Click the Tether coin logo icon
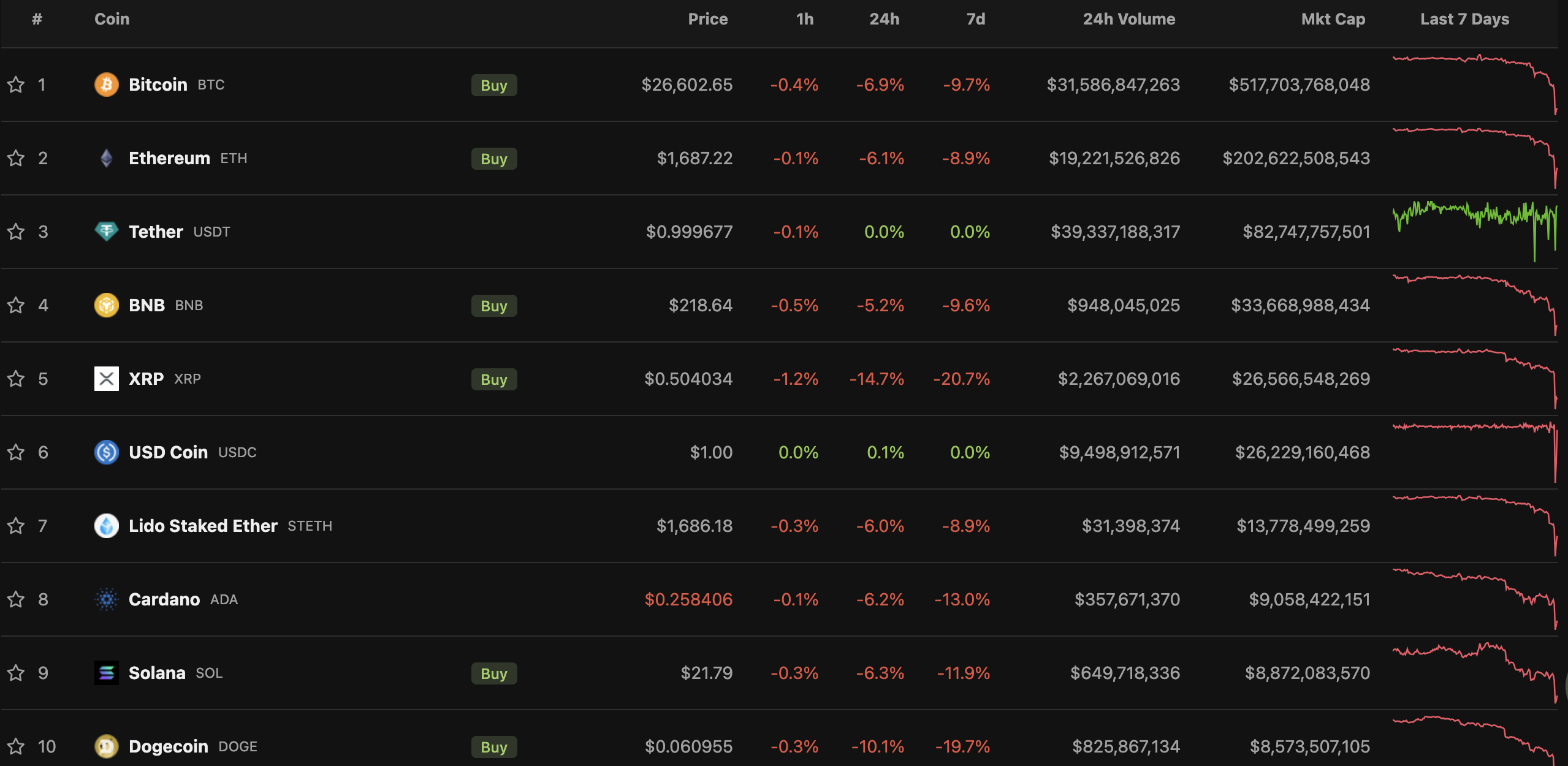1568x766 pixels. [x=106, y=232]
